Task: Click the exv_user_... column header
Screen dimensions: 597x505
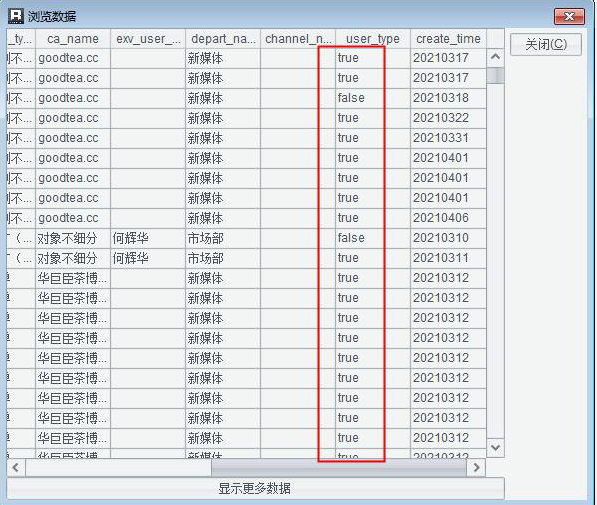Action: point(148,39)
